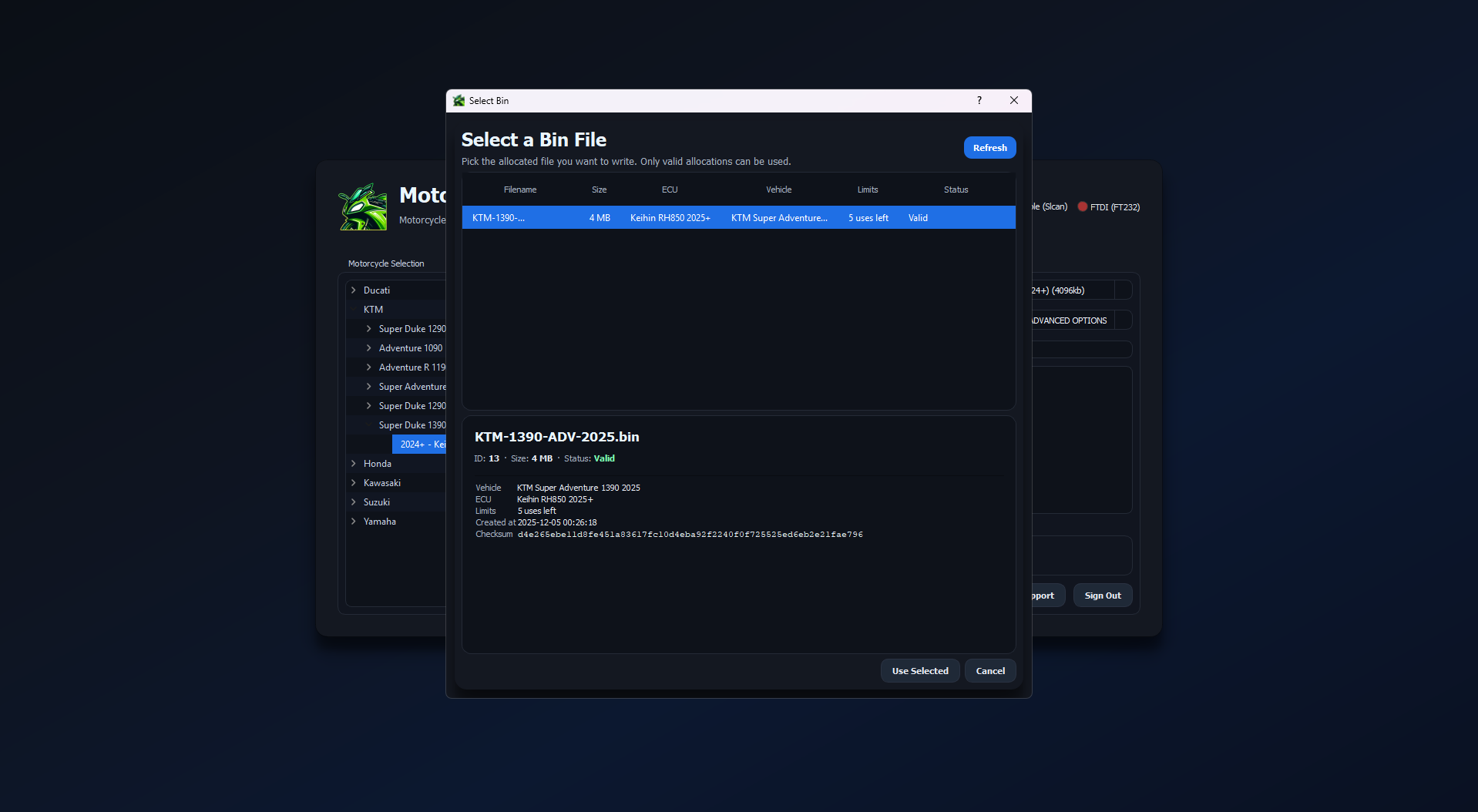Image resolution: width=1478 pixels, height=812 pixels.
Task: Click Sign Out in the main window
Action: click(1103, 596)
